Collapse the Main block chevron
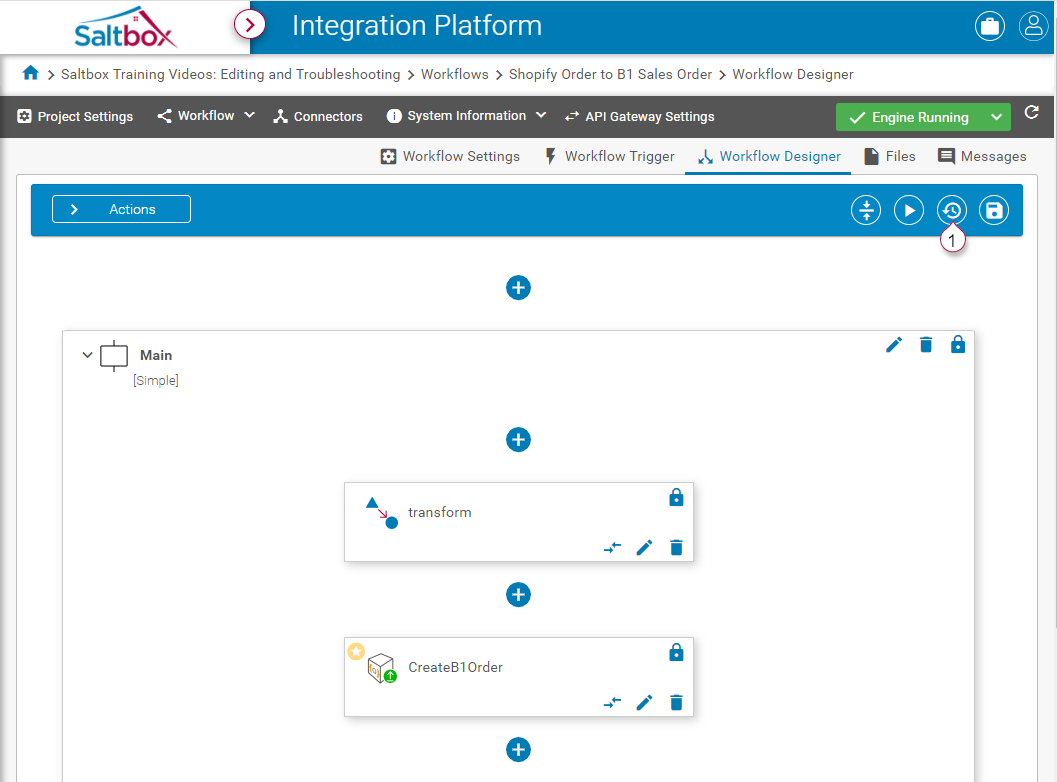 pos(87,355)
